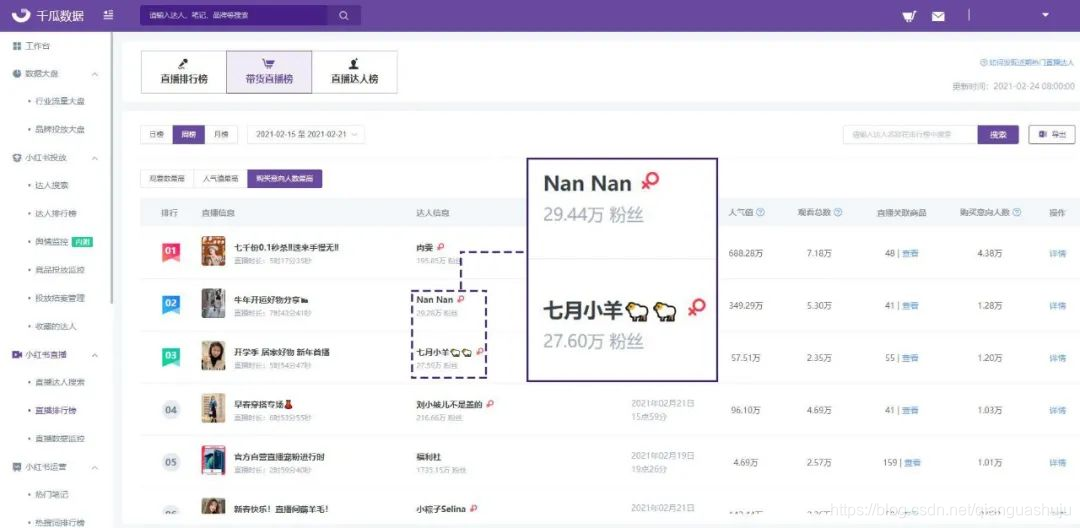Open 直播数据监控 in the sidebar

coord(60,439)
